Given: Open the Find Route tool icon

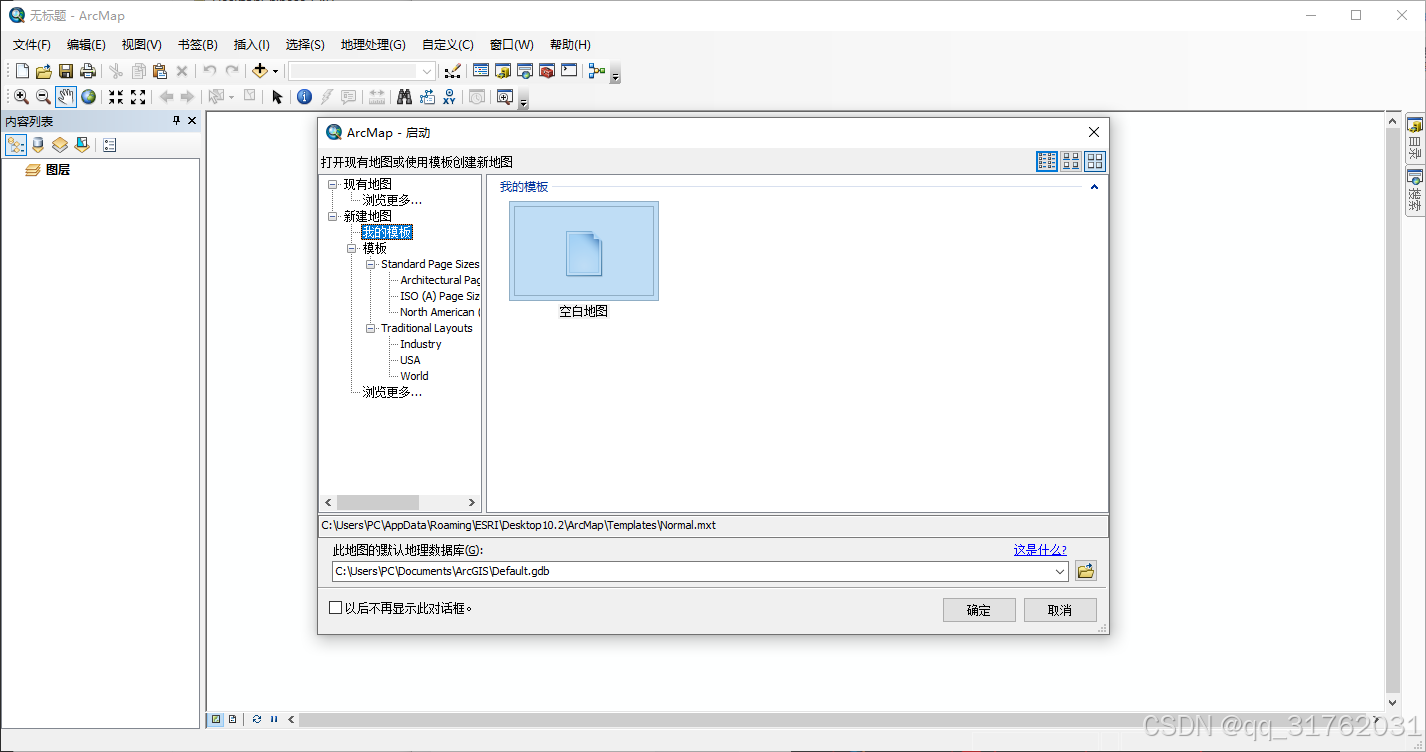Looking at the screenshot, I should click(x=427, y=97).
